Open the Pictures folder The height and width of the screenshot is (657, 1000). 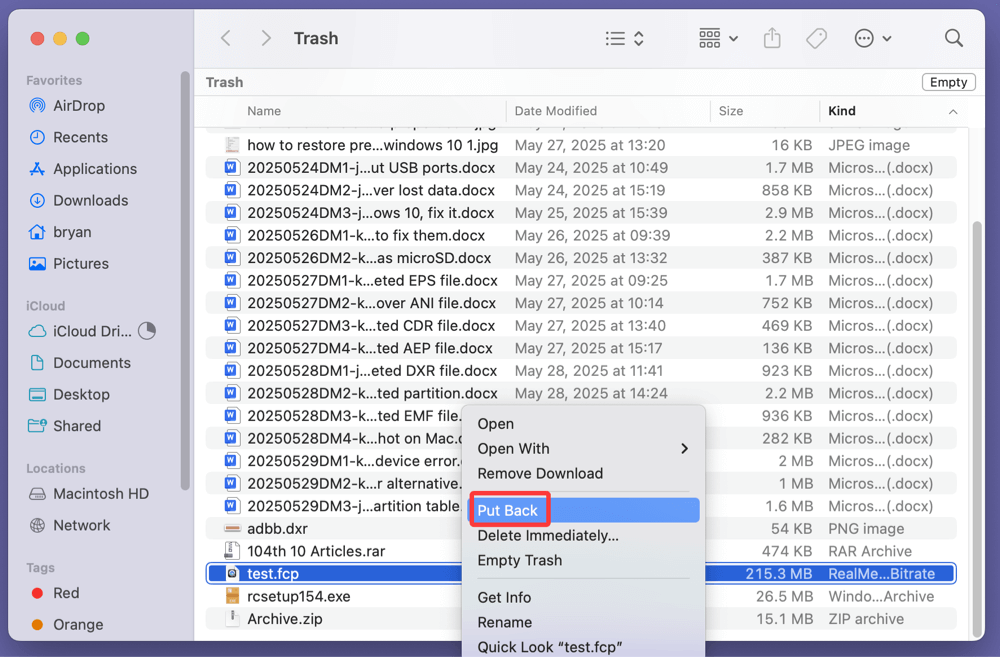point(79,263)
